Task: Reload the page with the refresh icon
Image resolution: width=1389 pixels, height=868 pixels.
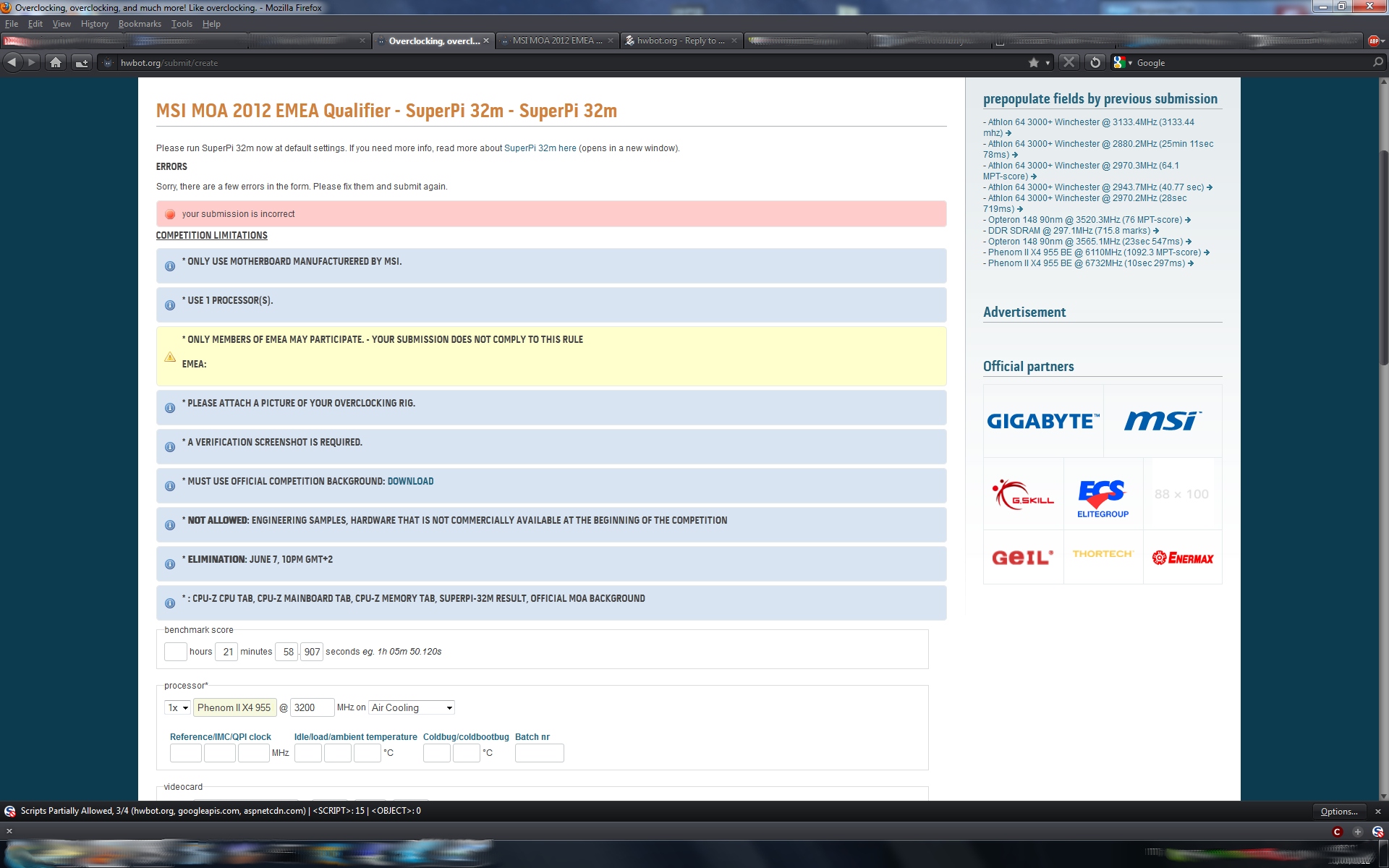Action: [1095, 62]
